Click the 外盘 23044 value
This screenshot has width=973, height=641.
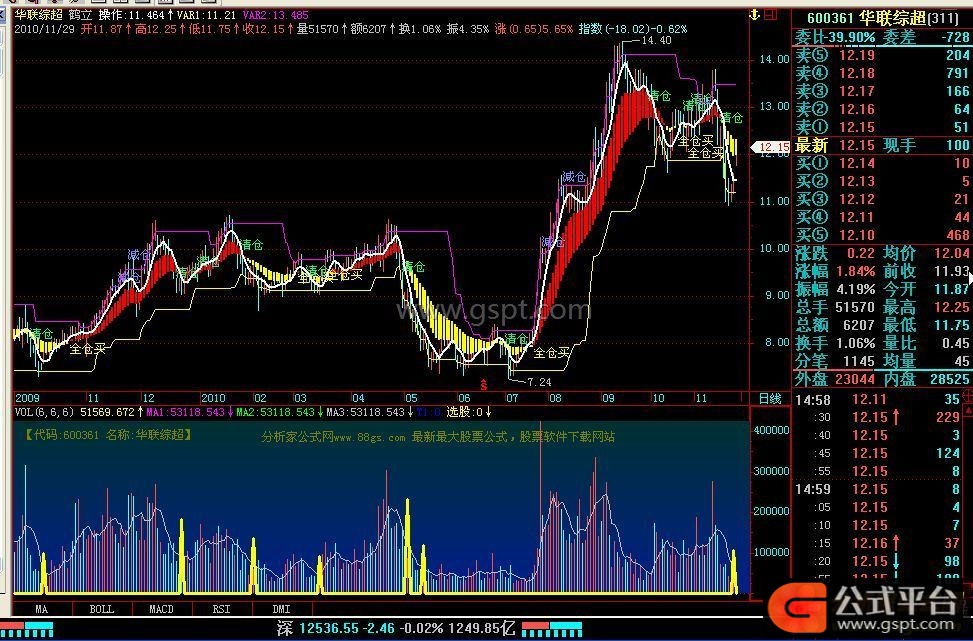click(854, 379)
